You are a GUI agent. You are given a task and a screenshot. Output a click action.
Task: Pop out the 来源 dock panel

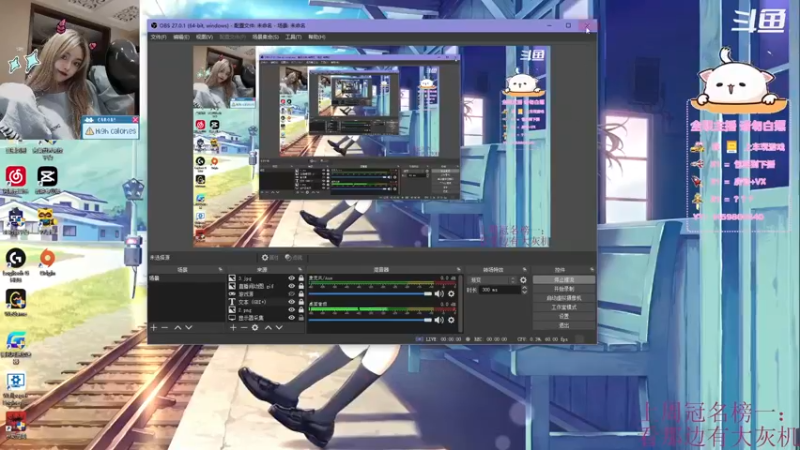pyautogui.click(x=300, y=269)
